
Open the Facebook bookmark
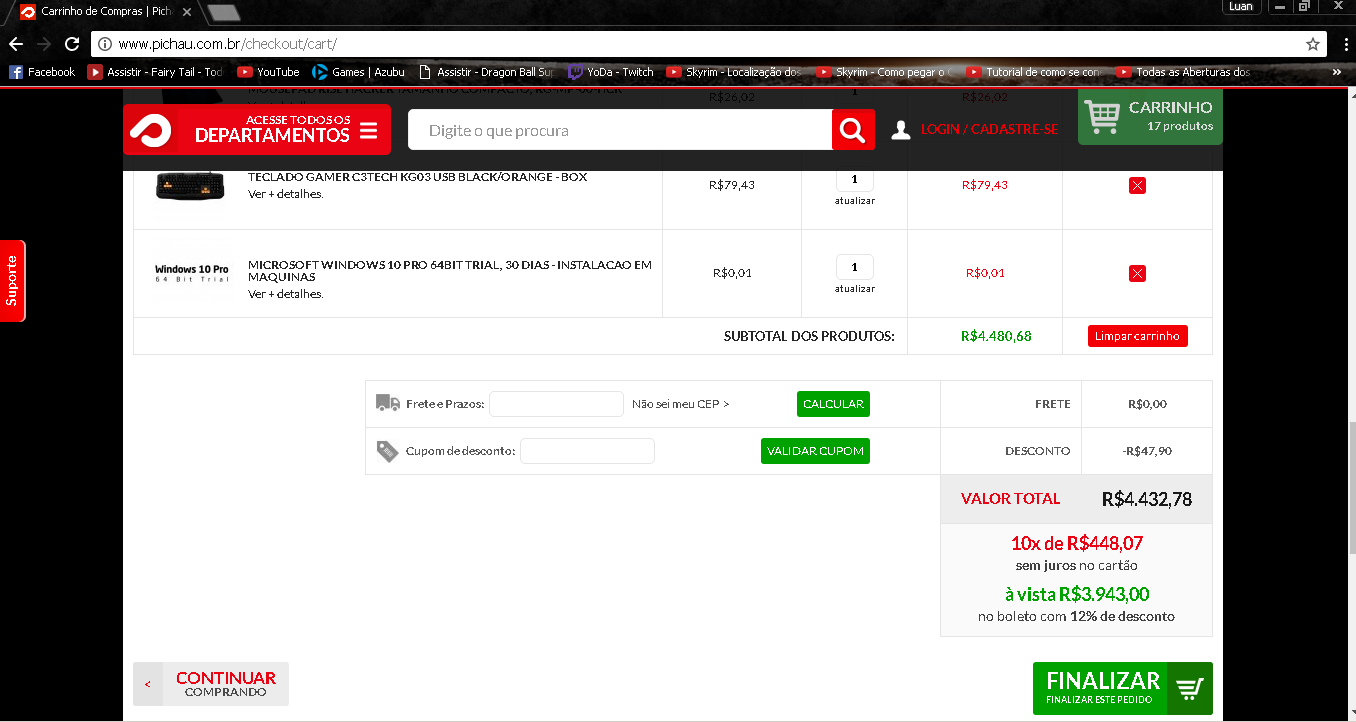click(x=42, y=72)
